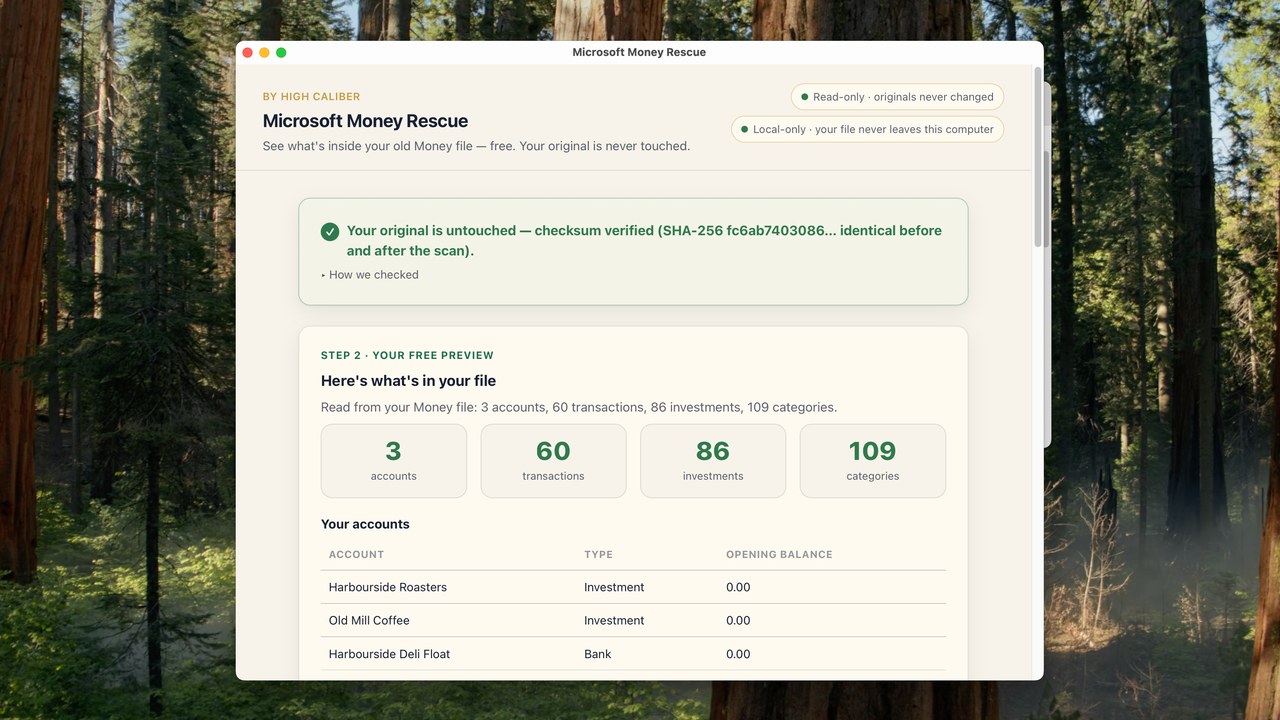1280x720 pixels.
Task: Click the checksum verified message text
Action: (x=644, y=240)
